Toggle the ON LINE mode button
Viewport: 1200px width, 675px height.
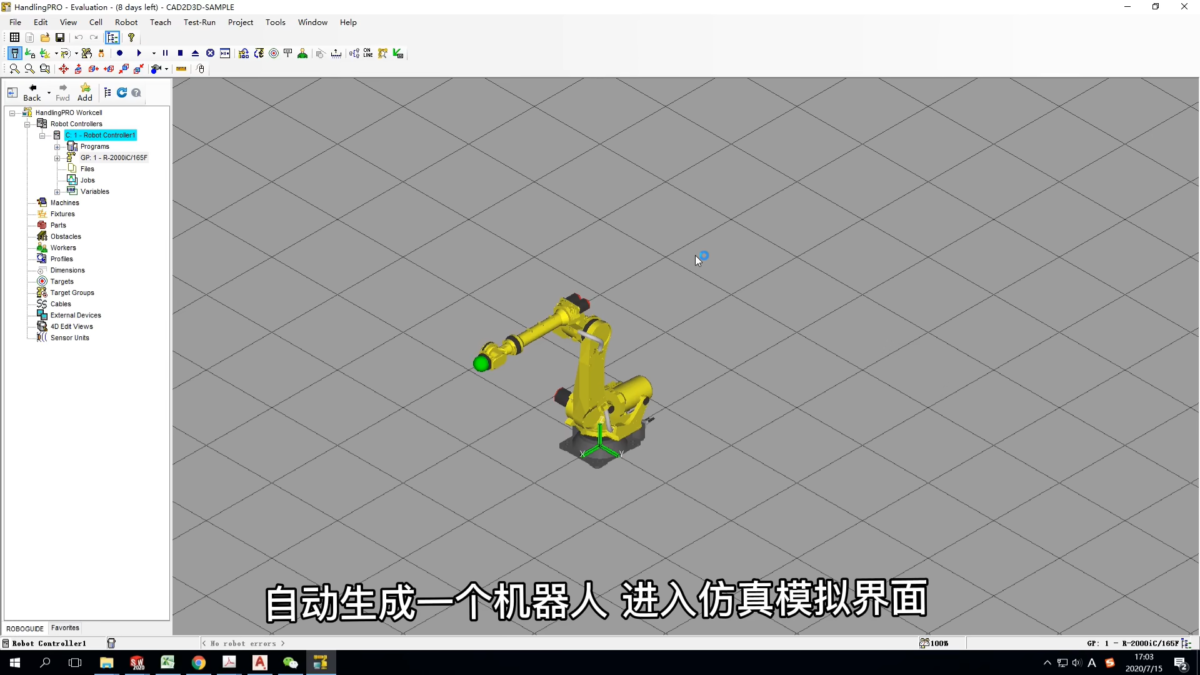coord(368,53)
